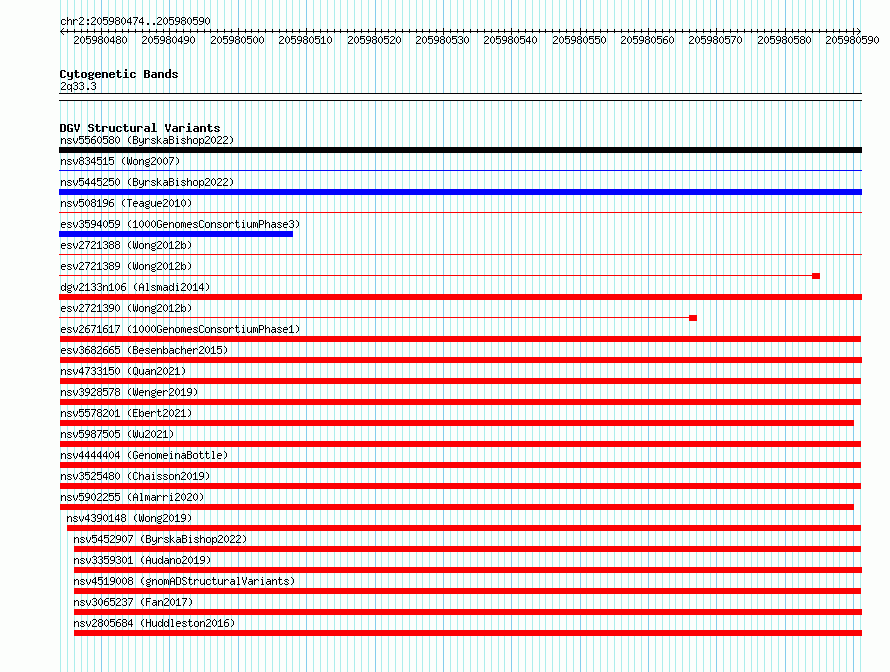Screen dimensions: 890x672
Task: Open nsv508196 (Teague2010) variant label
Action: click(x=126, y=203)
